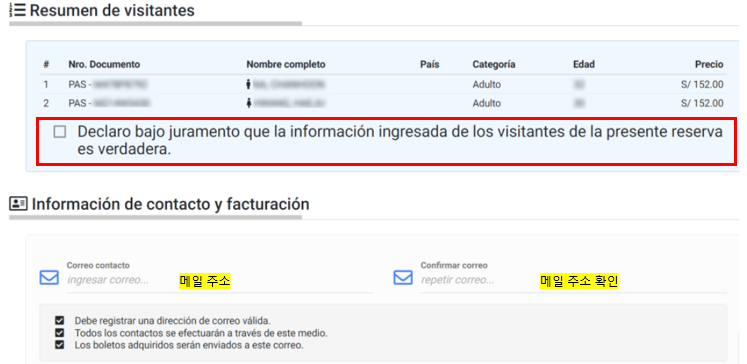
Task: Click the Correo contacto email input field
Action: [220, 281]
